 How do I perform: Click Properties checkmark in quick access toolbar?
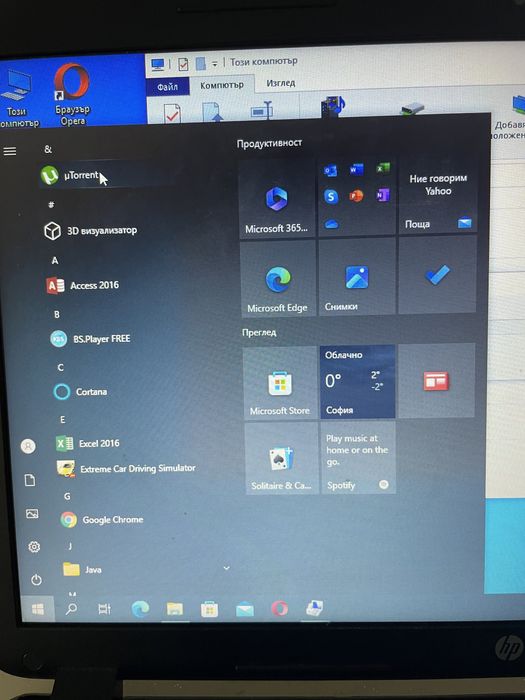[x=183, y=64]
